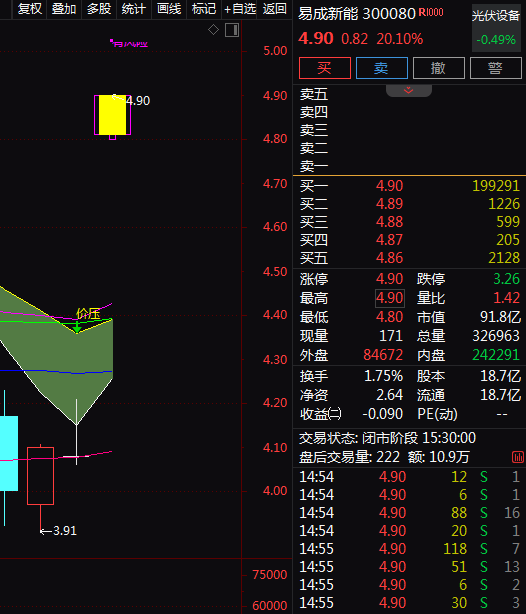
Task: Click boxed 最高 price 4.90
Action: pos(390,298)
